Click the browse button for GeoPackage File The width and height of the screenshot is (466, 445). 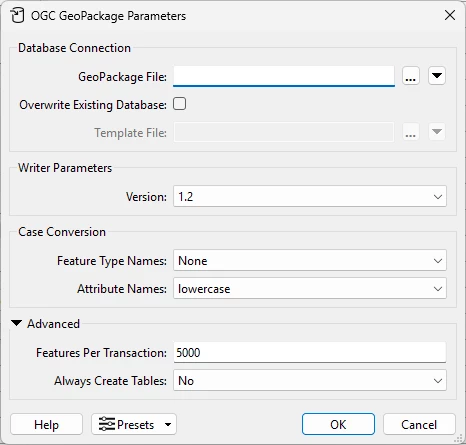[x=411, y=76]
